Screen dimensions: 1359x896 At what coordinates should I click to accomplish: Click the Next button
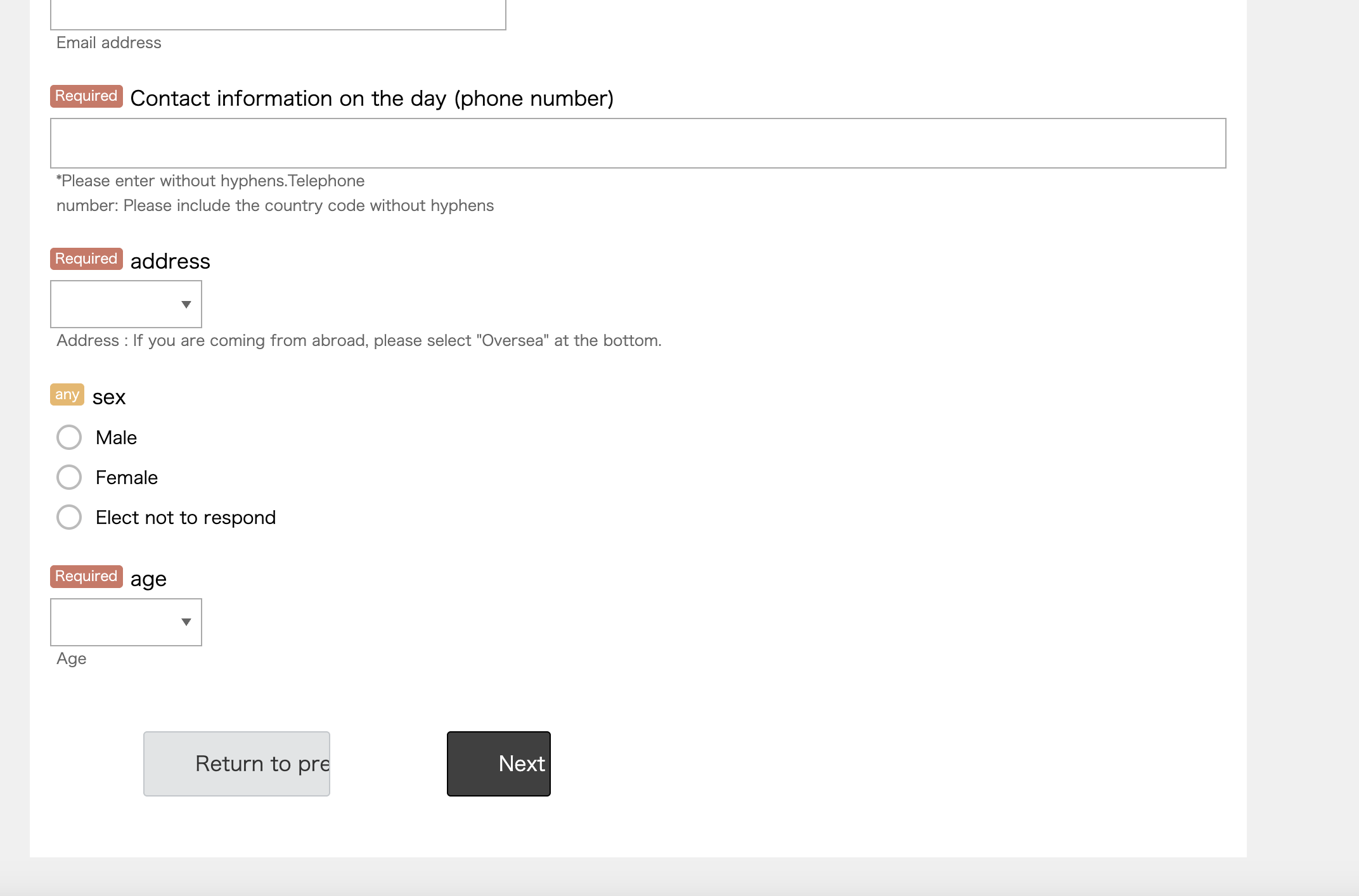(x=498, y=764)
